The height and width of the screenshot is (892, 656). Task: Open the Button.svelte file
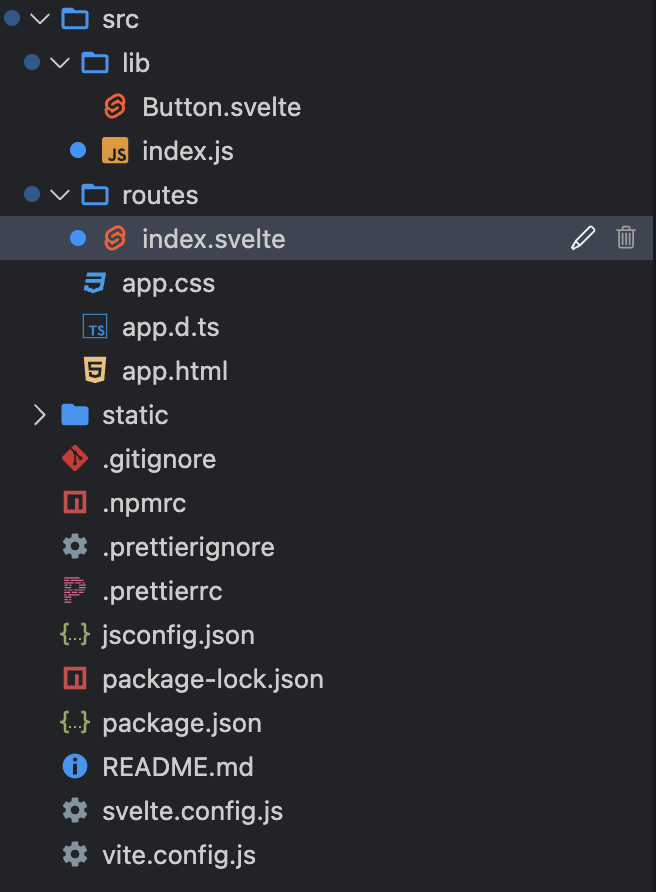coord(222,107)
